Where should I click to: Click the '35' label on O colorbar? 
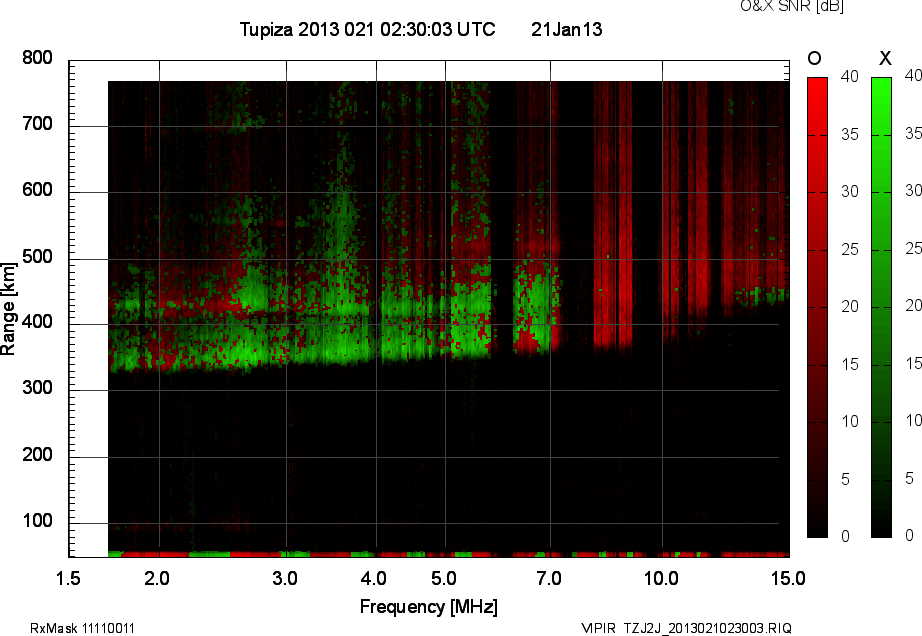click(850, 135)
